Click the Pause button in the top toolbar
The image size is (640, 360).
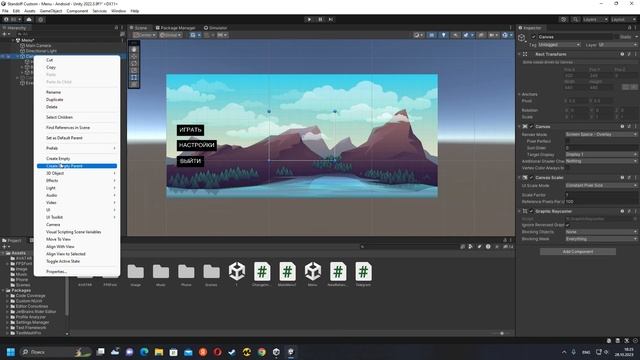(320, 19)
